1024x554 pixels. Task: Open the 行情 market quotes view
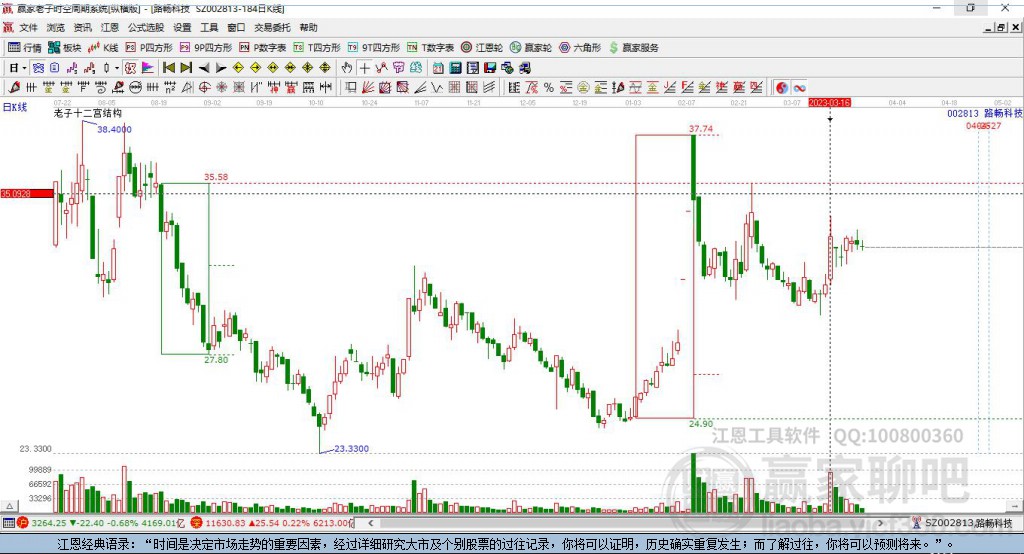coord(24,48)
